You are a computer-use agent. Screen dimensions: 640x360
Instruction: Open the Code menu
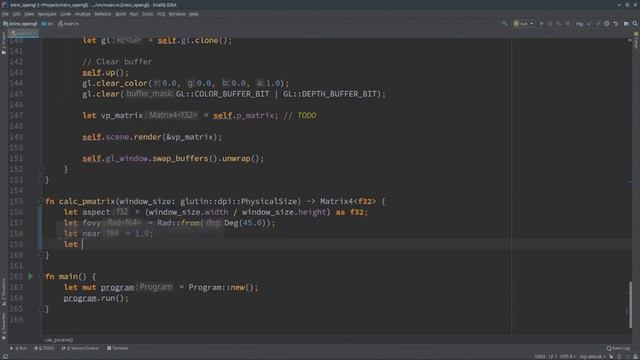point(65,14)
